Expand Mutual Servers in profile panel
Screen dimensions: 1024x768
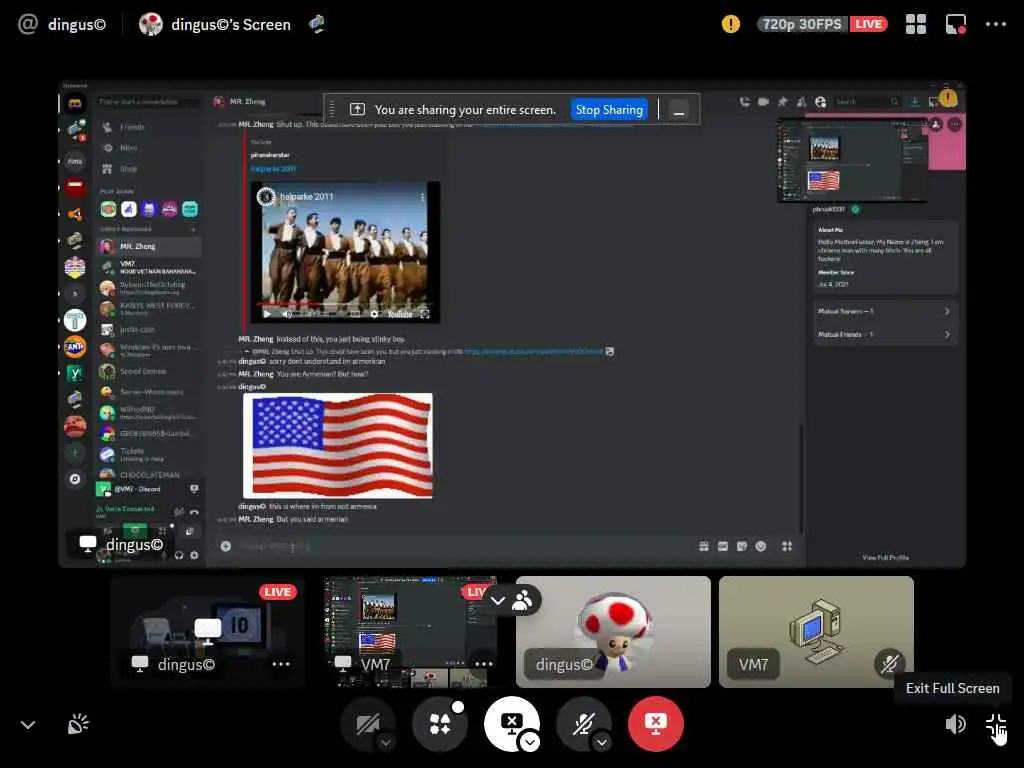(884, 312)
